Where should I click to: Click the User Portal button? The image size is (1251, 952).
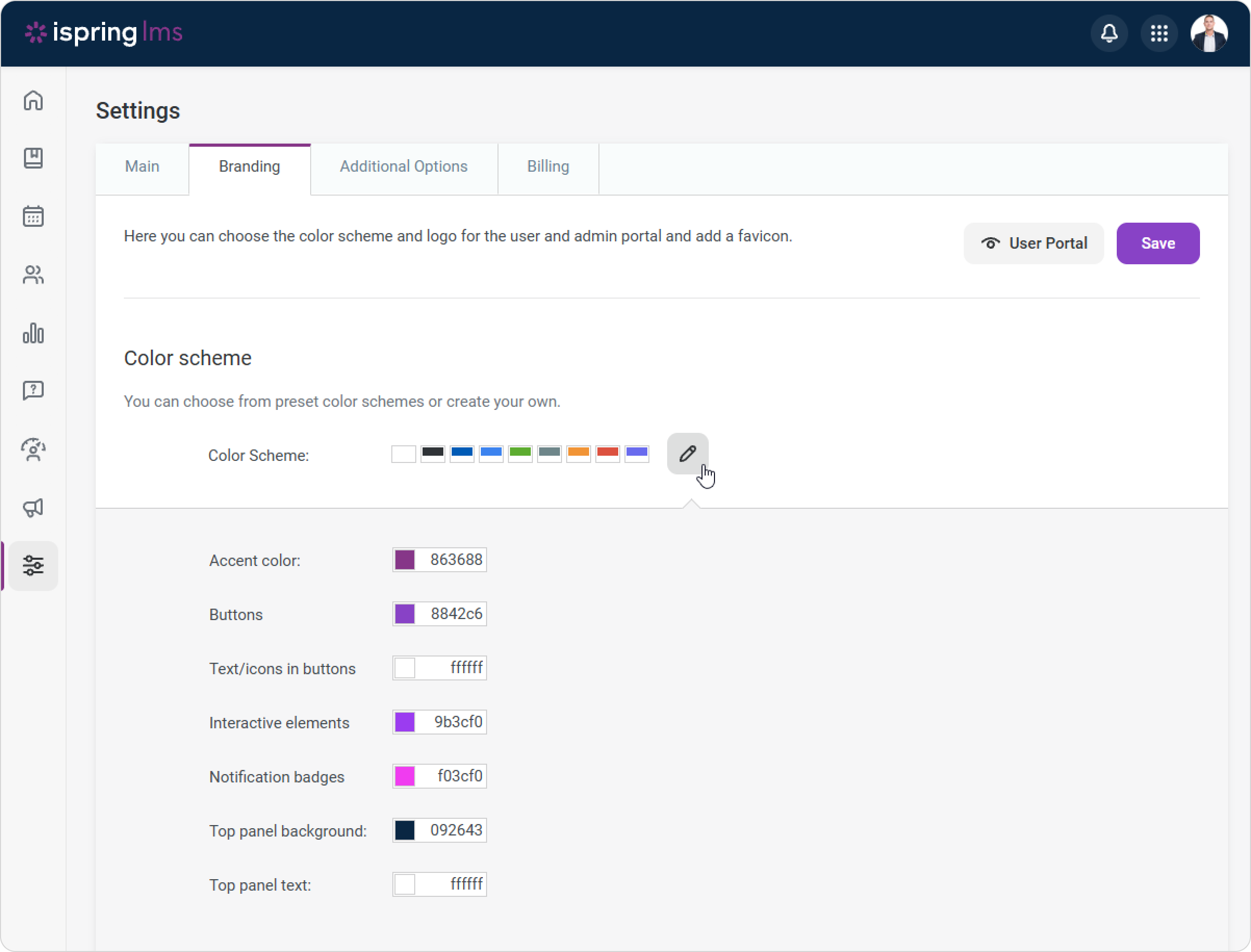click(x=1033, y=243)
